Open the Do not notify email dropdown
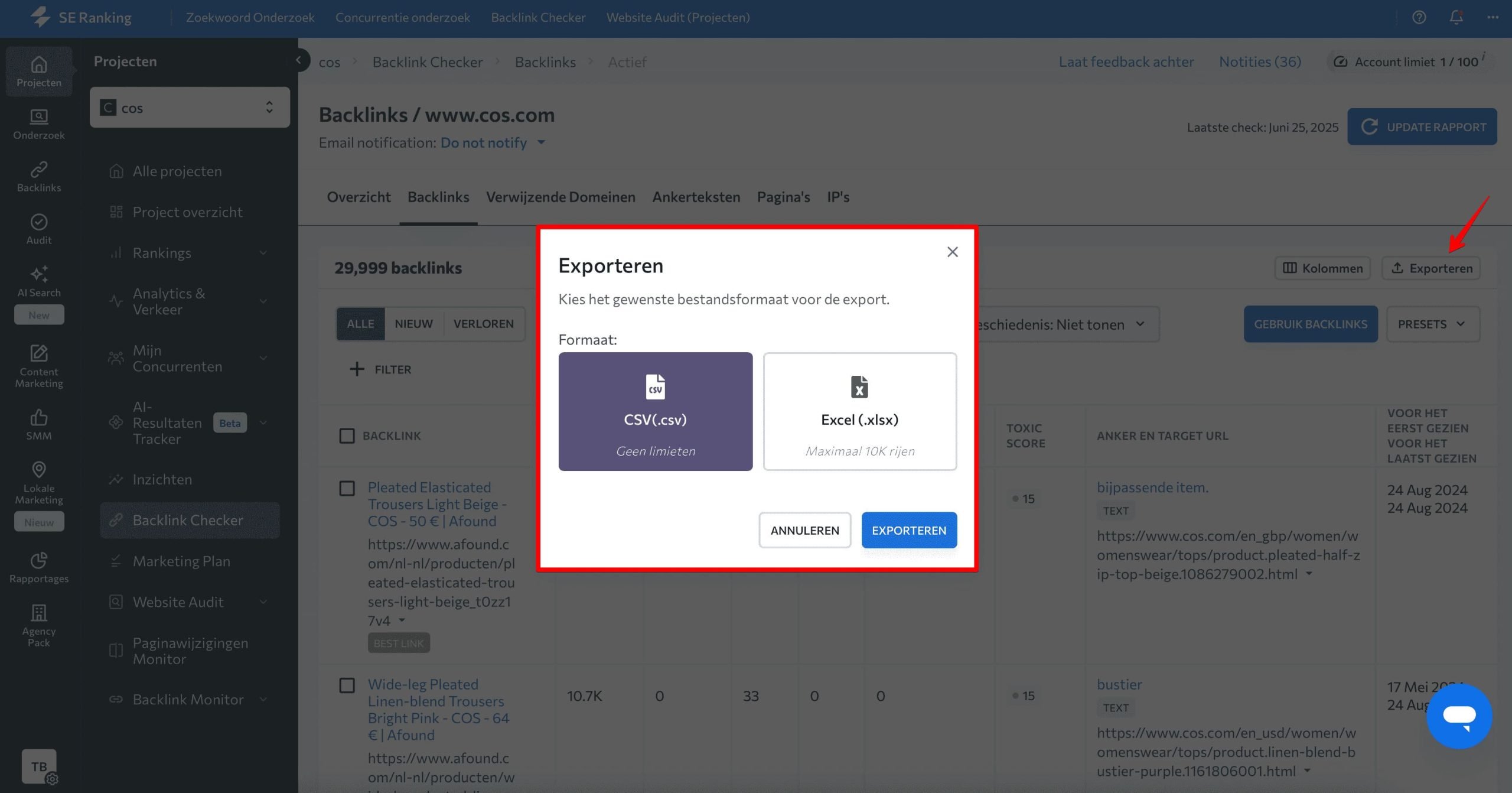1512x793 pixels. (493, 143)
